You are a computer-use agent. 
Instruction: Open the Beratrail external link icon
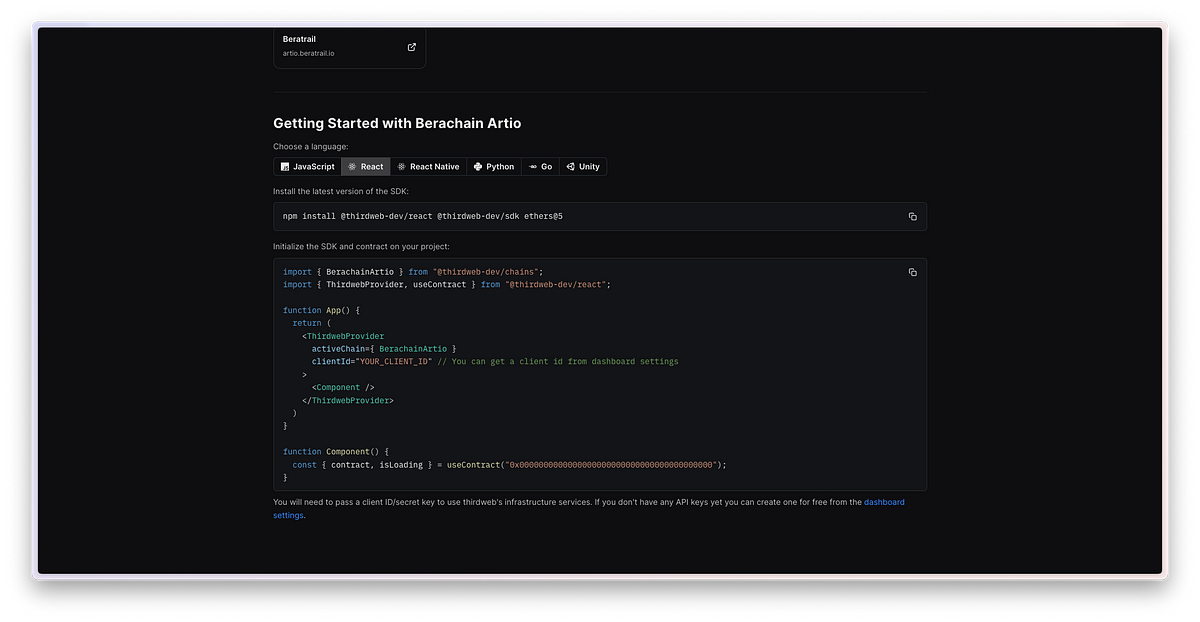412,46
